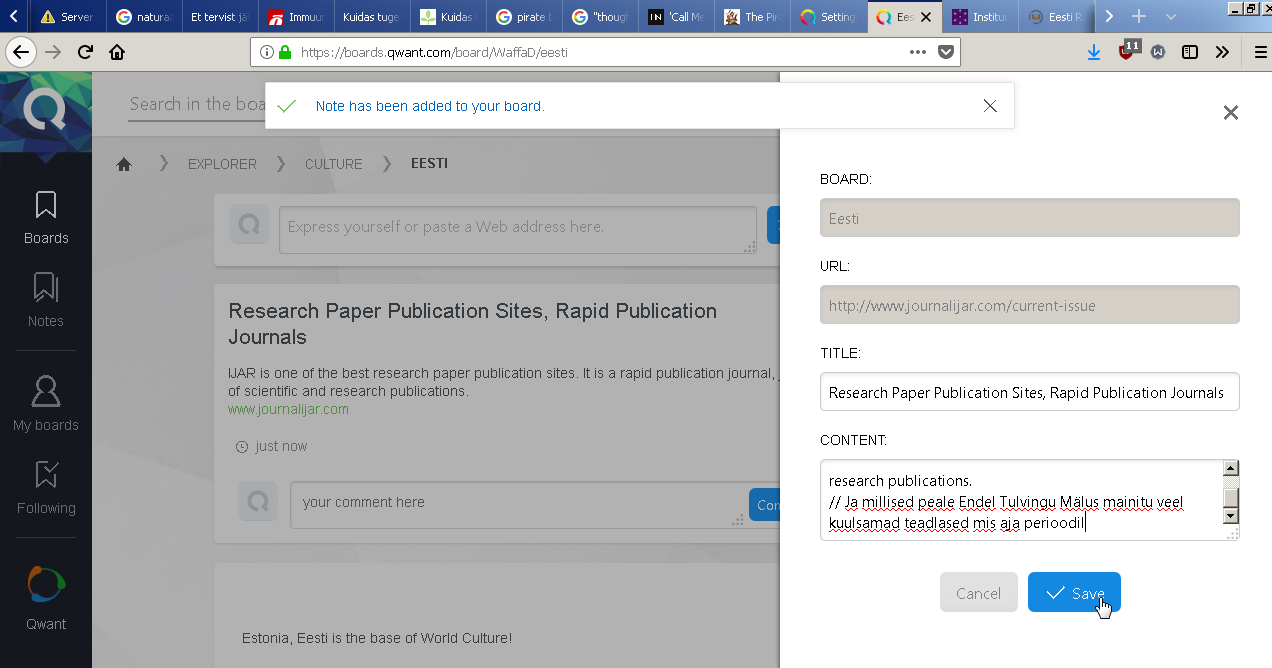Click the Title input field

point(1029,392)
